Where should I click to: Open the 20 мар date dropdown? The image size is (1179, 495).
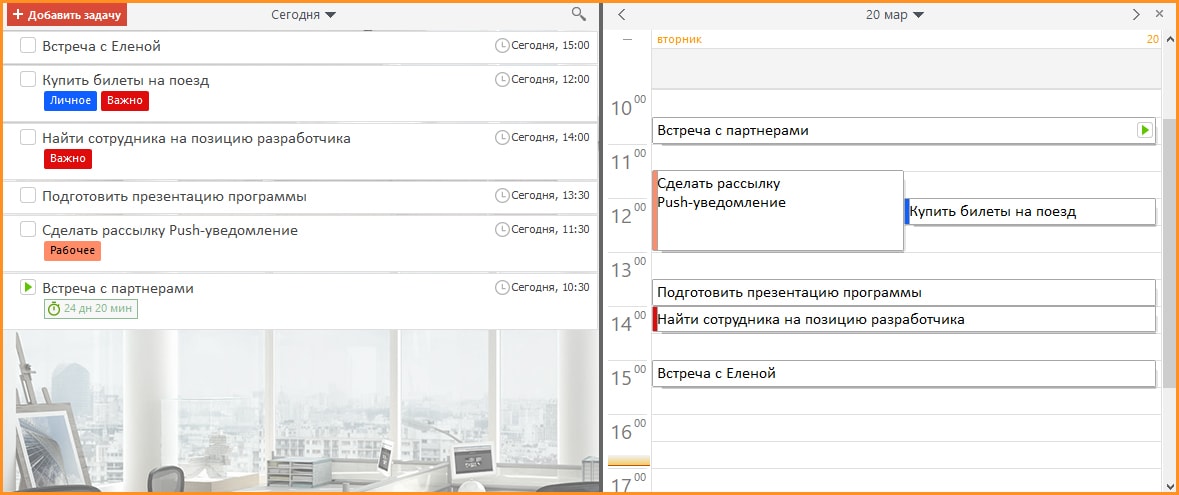pos(895,15)
